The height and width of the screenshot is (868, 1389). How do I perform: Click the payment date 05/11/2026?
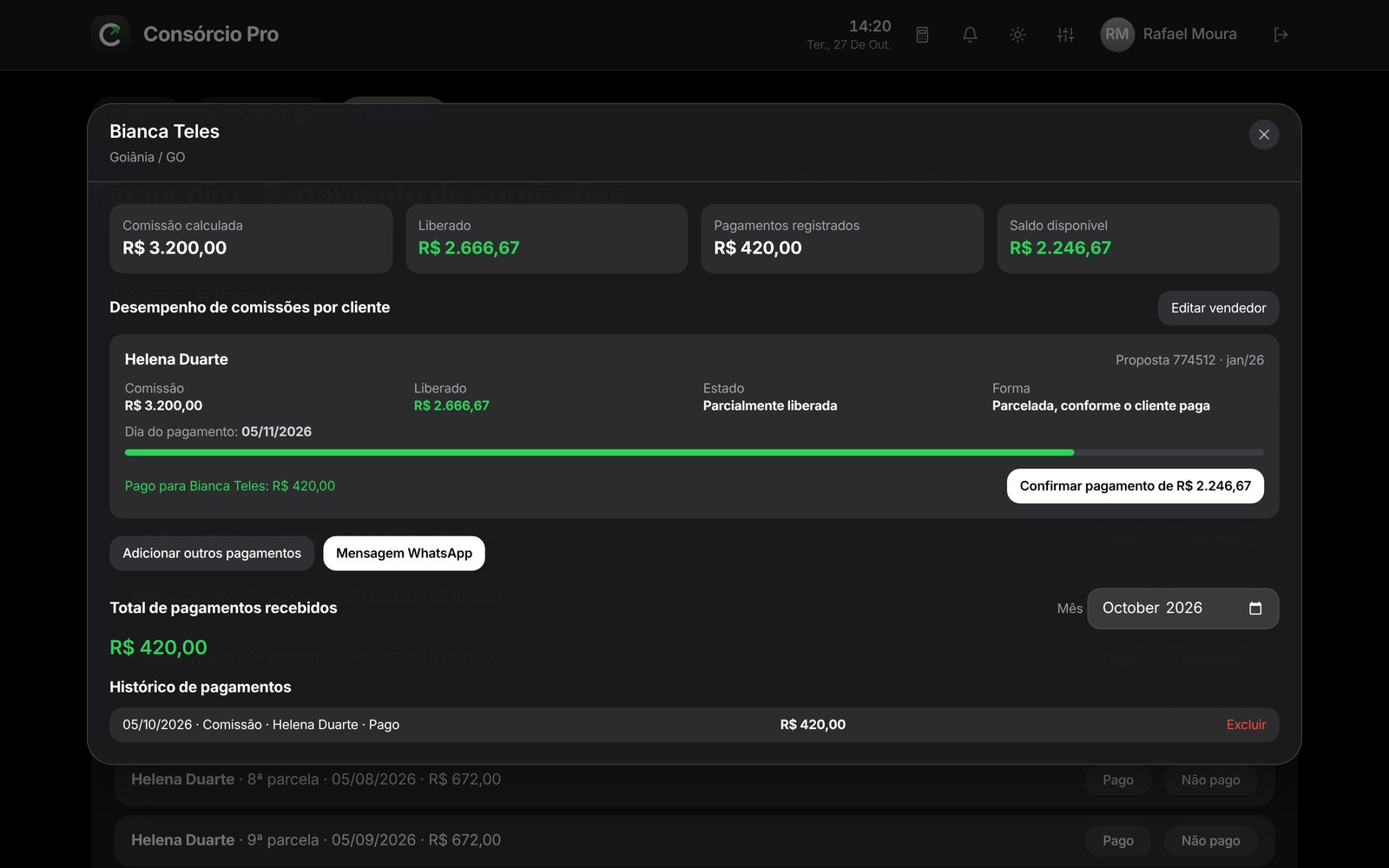click(x=276, y=432)
